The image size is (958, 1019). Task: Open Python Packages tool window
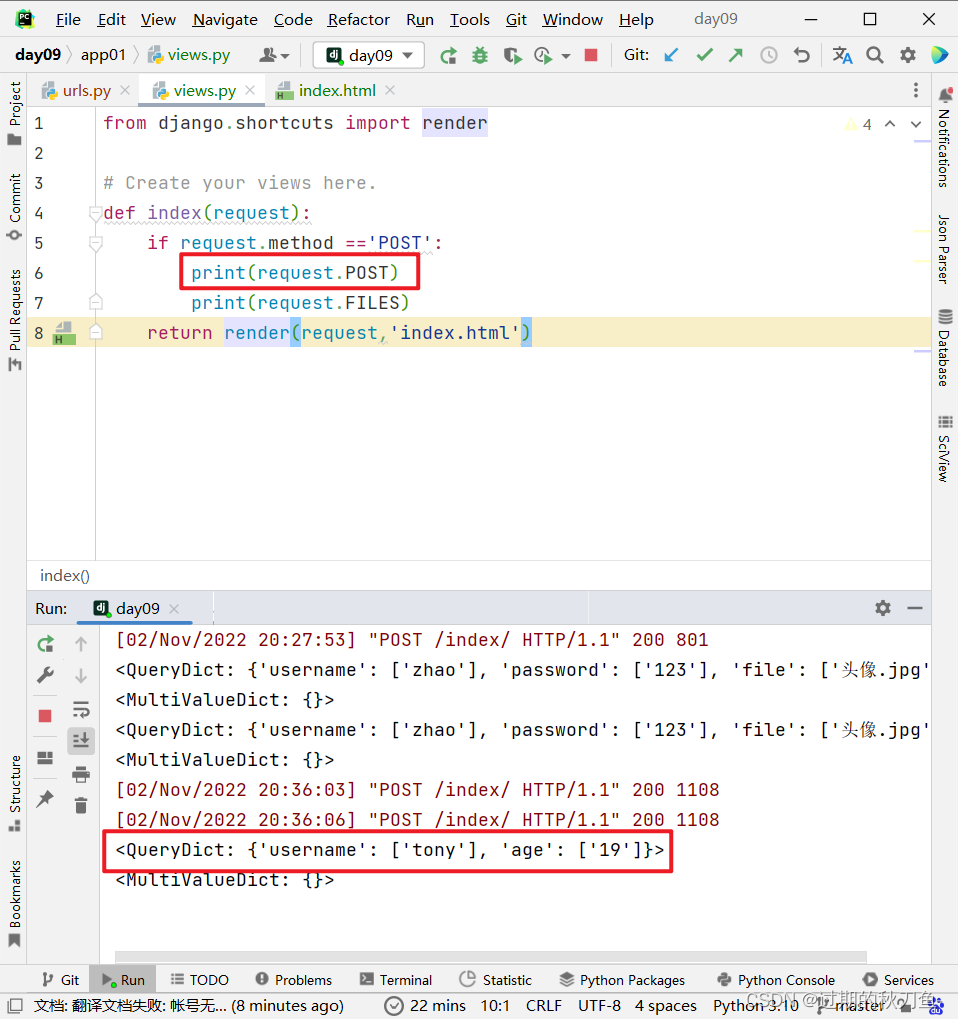[x=622, y=979]
